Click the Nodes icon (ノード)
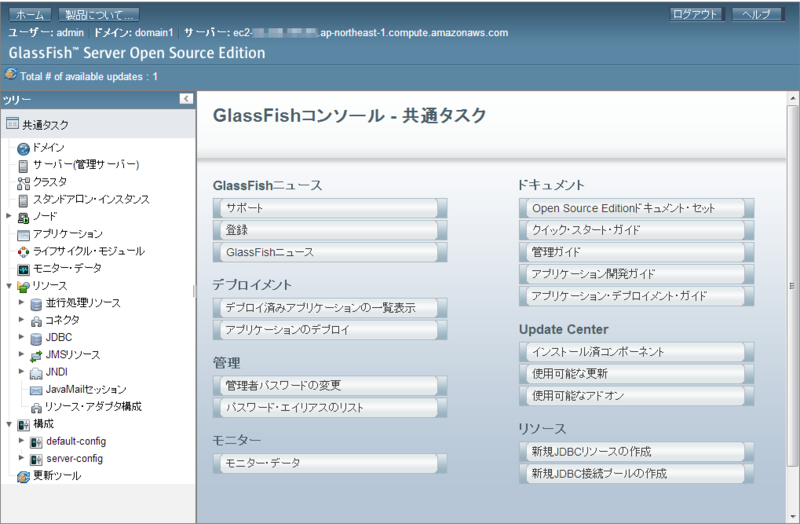 pyautogui.click(x=23, y=218)
